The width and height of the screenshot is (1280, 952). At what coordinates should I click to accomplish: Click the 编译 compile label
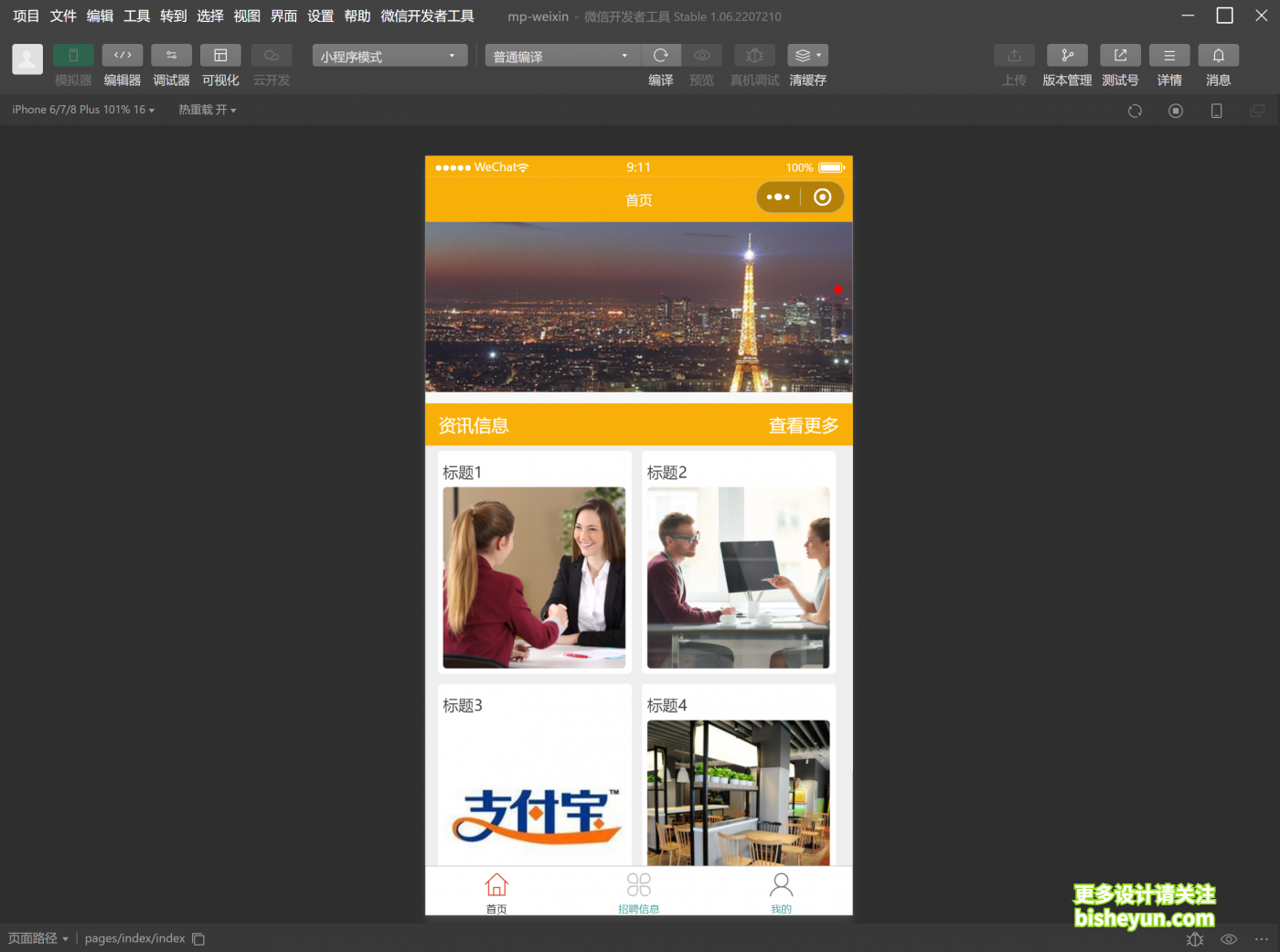coord(661,80)
